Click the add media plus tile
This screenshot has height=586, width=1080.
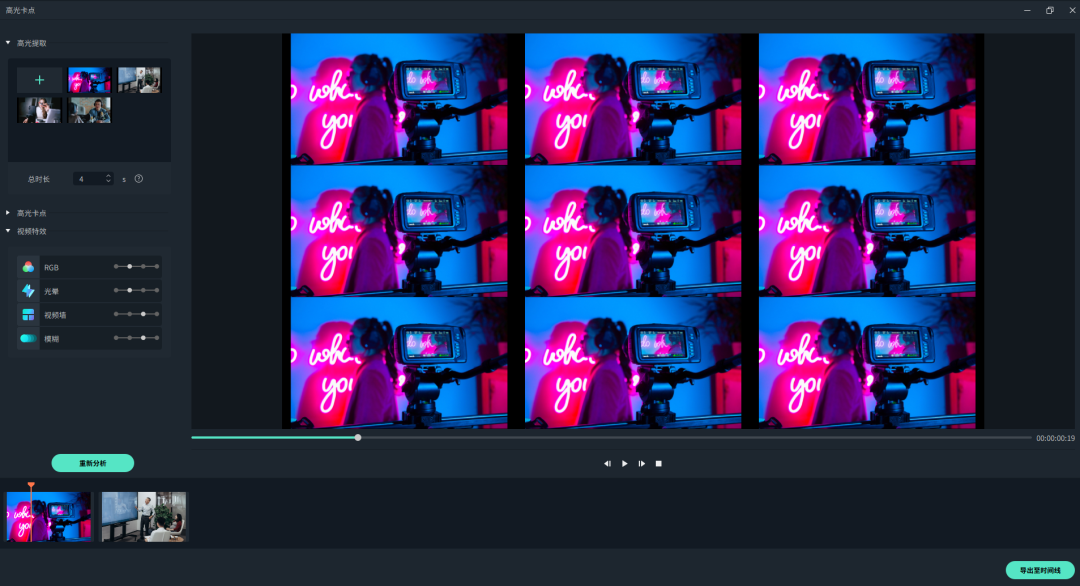(x=40, y=80)
